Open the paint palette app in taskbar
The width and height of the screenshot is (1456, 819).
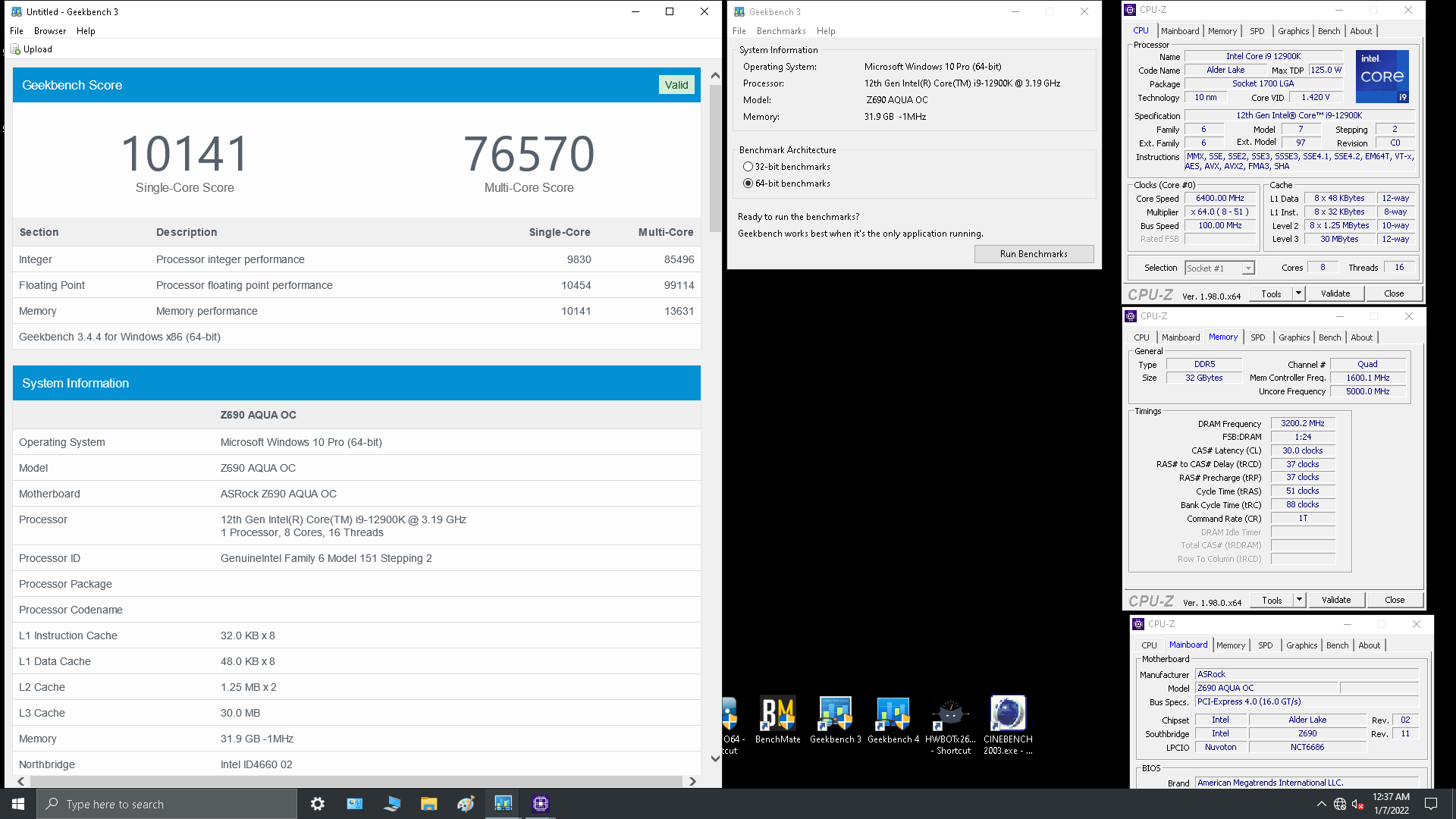click(x=466, y=804)
